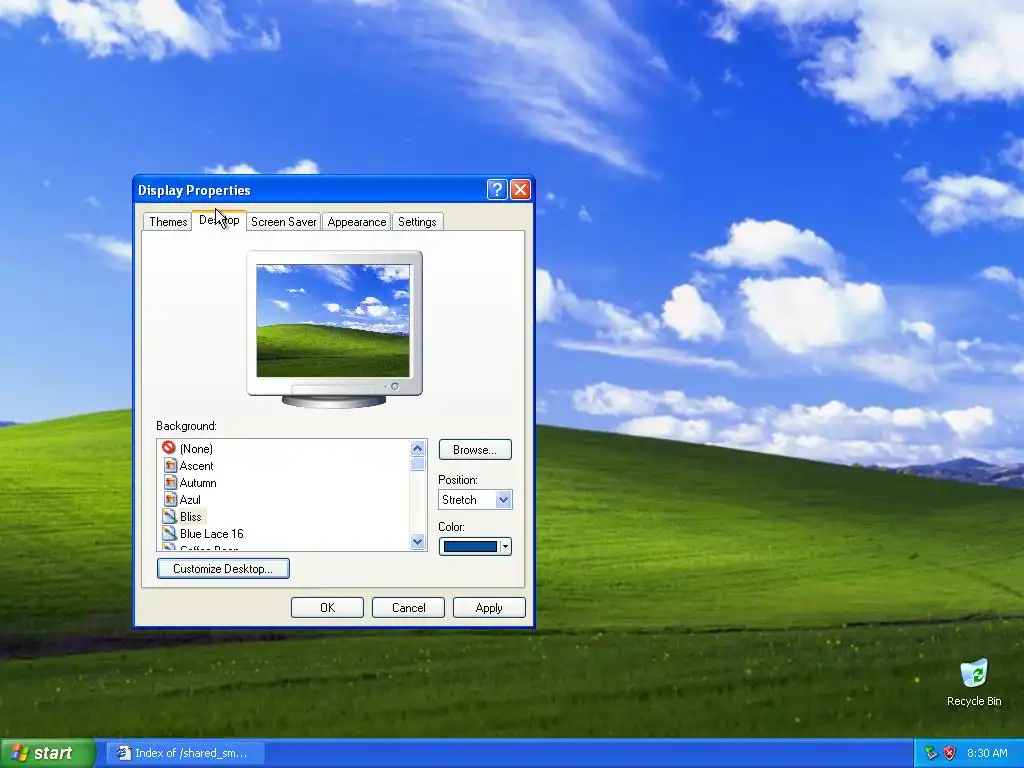Image resolution: width=1024 pixels, height=768 pixels.
Task: Expand the Color dropdown arrow
Action: (x=505, y=547)
